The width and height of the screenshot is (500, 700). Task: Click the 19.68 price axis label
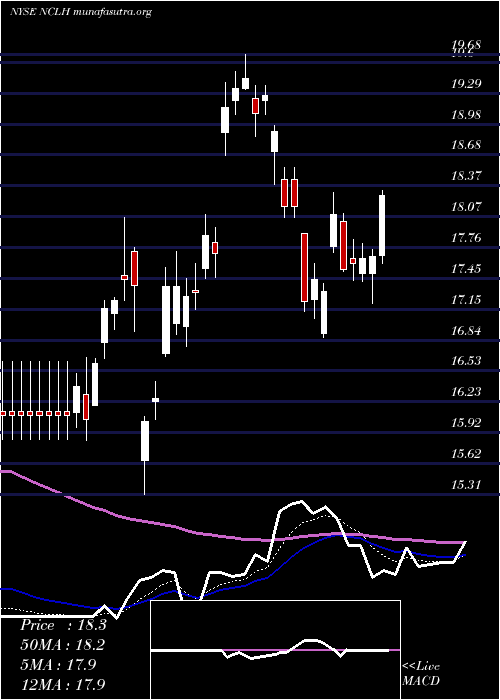point(466,45)
